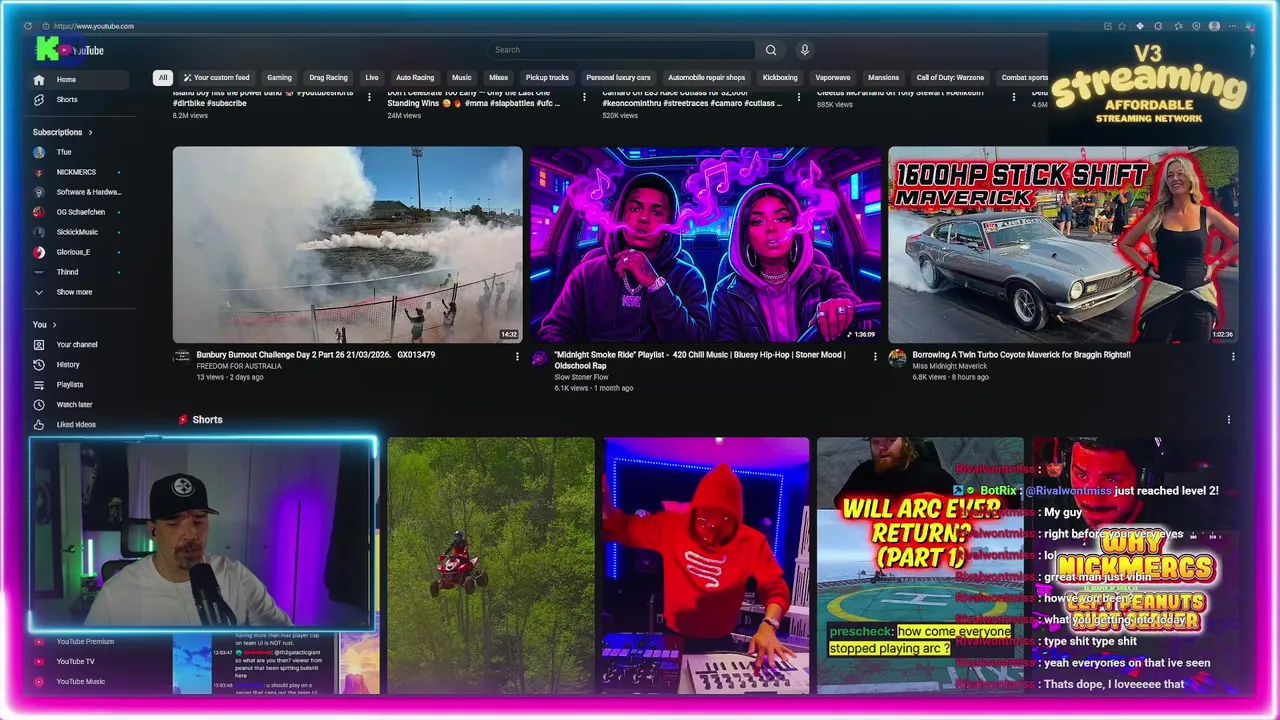This screenshot has width=1280, height=720.
Task: Open Bunbury Burnout Challenge video title
Action: pos(316,355)
